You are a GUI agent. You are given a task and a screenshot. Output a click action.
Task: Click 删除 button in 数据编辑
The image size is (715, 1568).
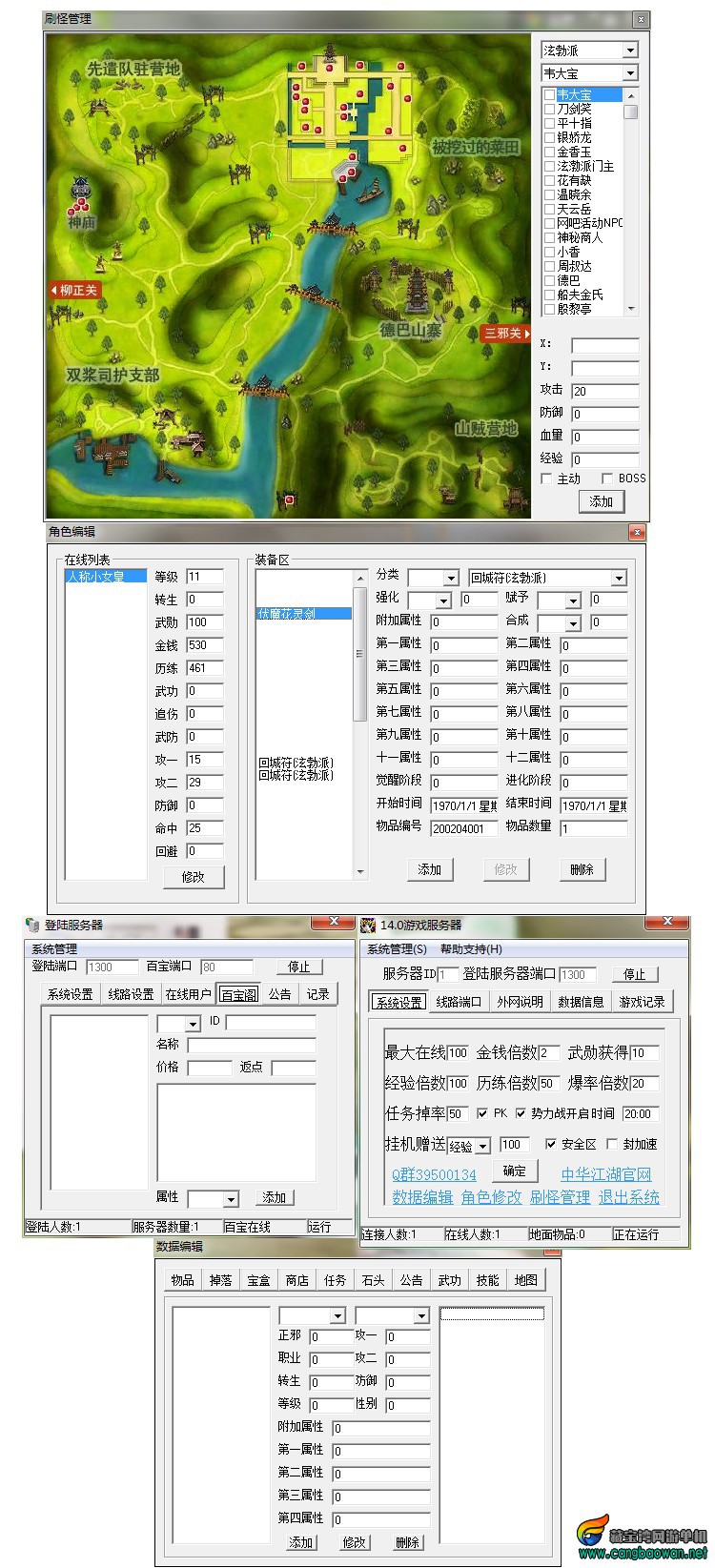(x=408, y=1542)
